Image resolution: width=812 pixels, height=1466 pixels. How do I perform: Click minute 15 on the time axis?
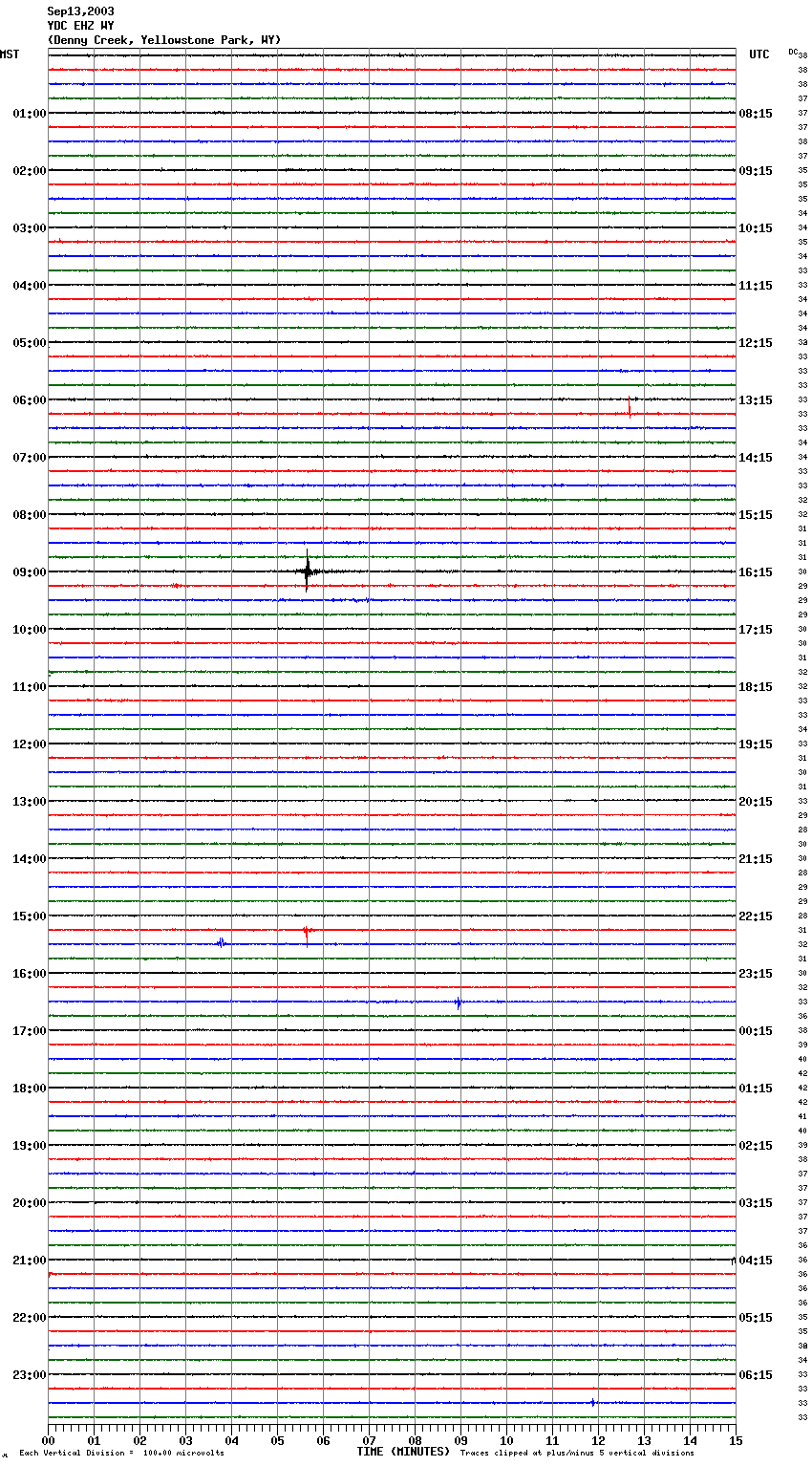click(x=736, y=1441)
